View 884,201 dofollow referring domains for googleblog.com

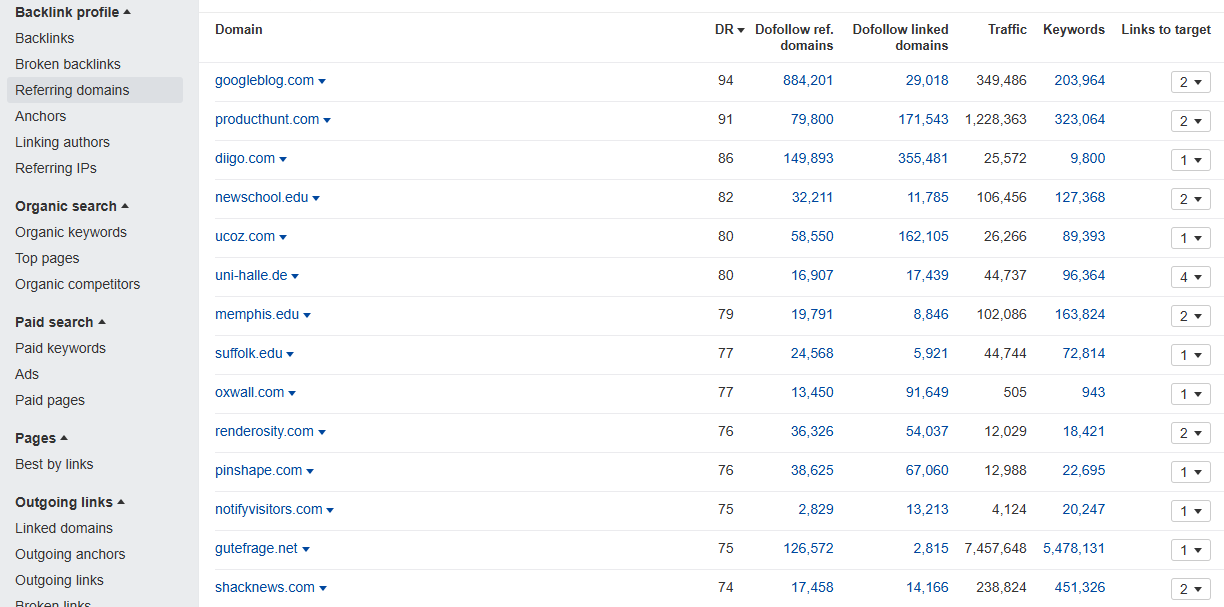[808, 80]
